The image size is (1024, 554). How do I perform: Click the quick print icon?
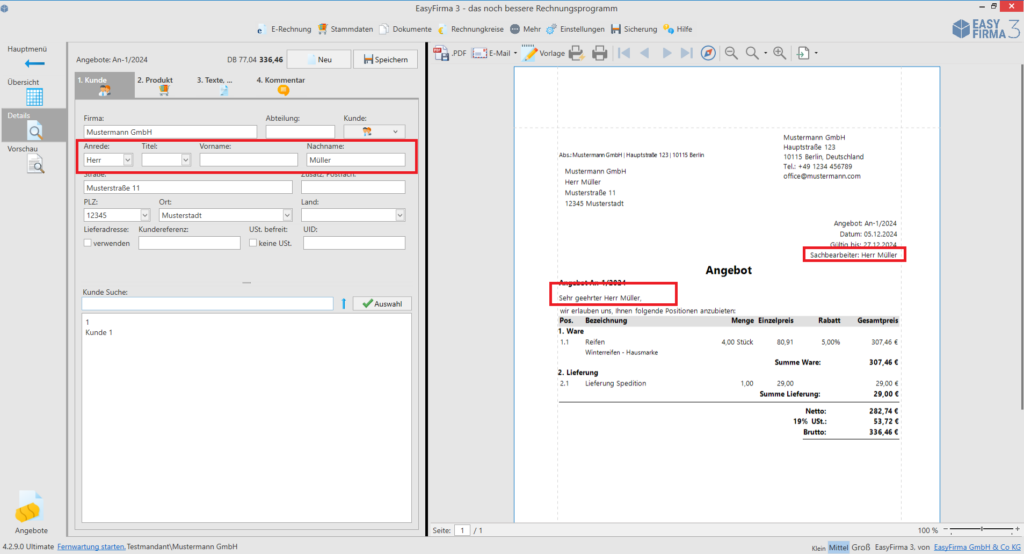point(576,53)
